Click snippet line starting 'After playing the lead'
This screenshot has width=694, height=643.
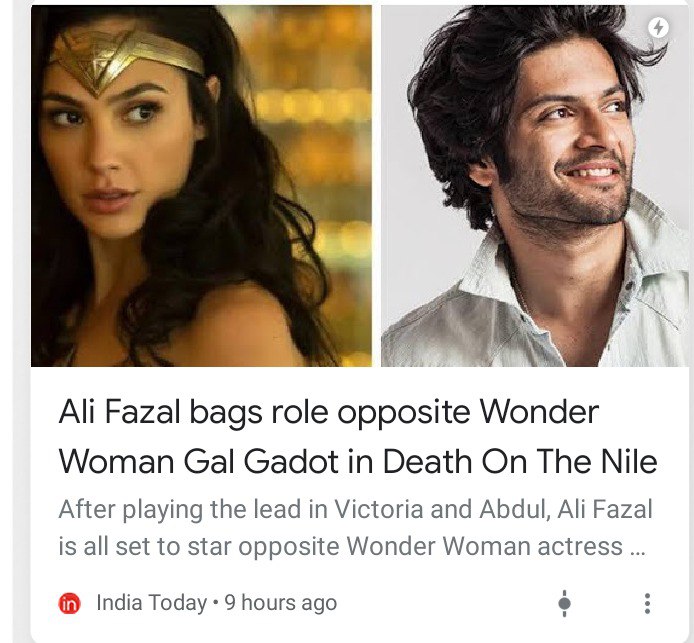pos(355,509)
